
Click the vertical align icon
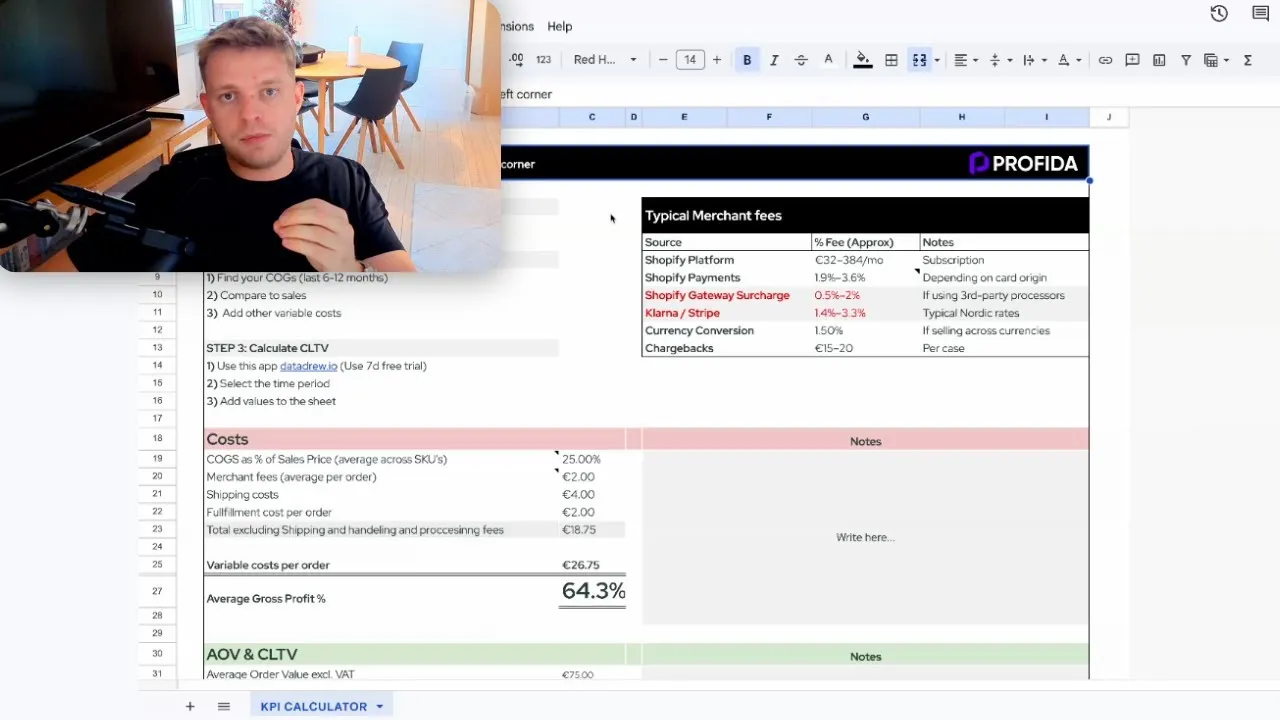(x=995, y=60)
